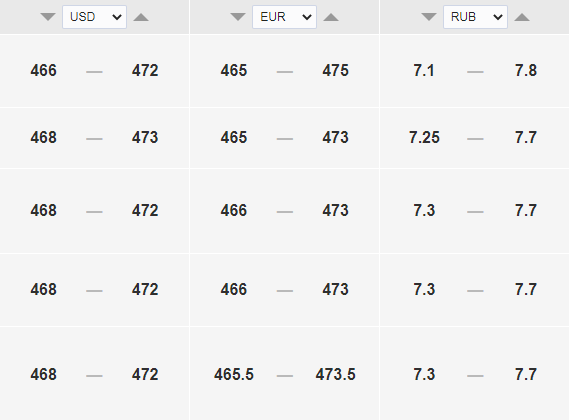The image size is (569, 420).
Task: Sort USD column ascending with up arrow
Action: click(141, 17)
